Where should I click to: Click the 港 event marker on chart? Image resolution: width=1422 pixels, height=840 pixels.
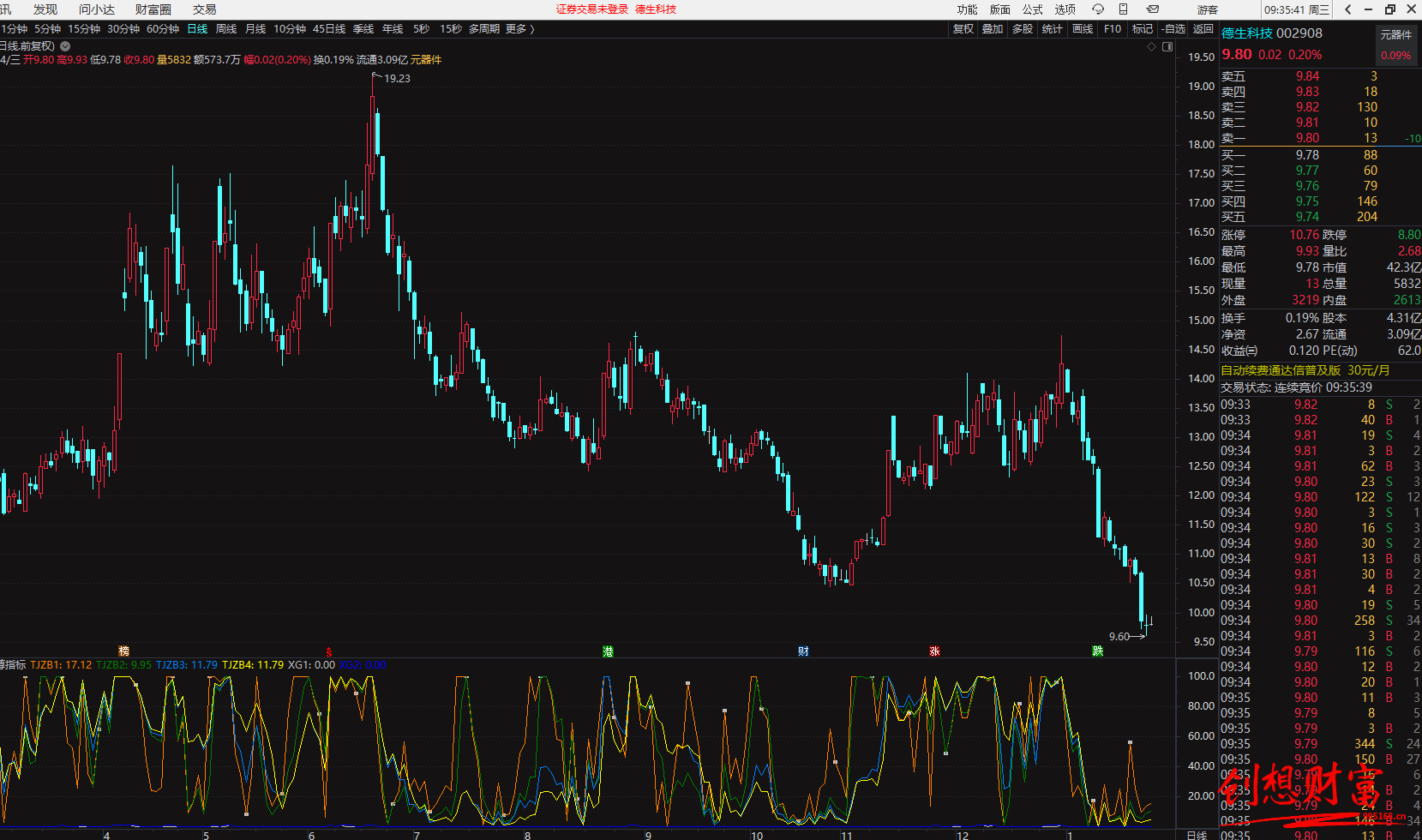point(608,651)
